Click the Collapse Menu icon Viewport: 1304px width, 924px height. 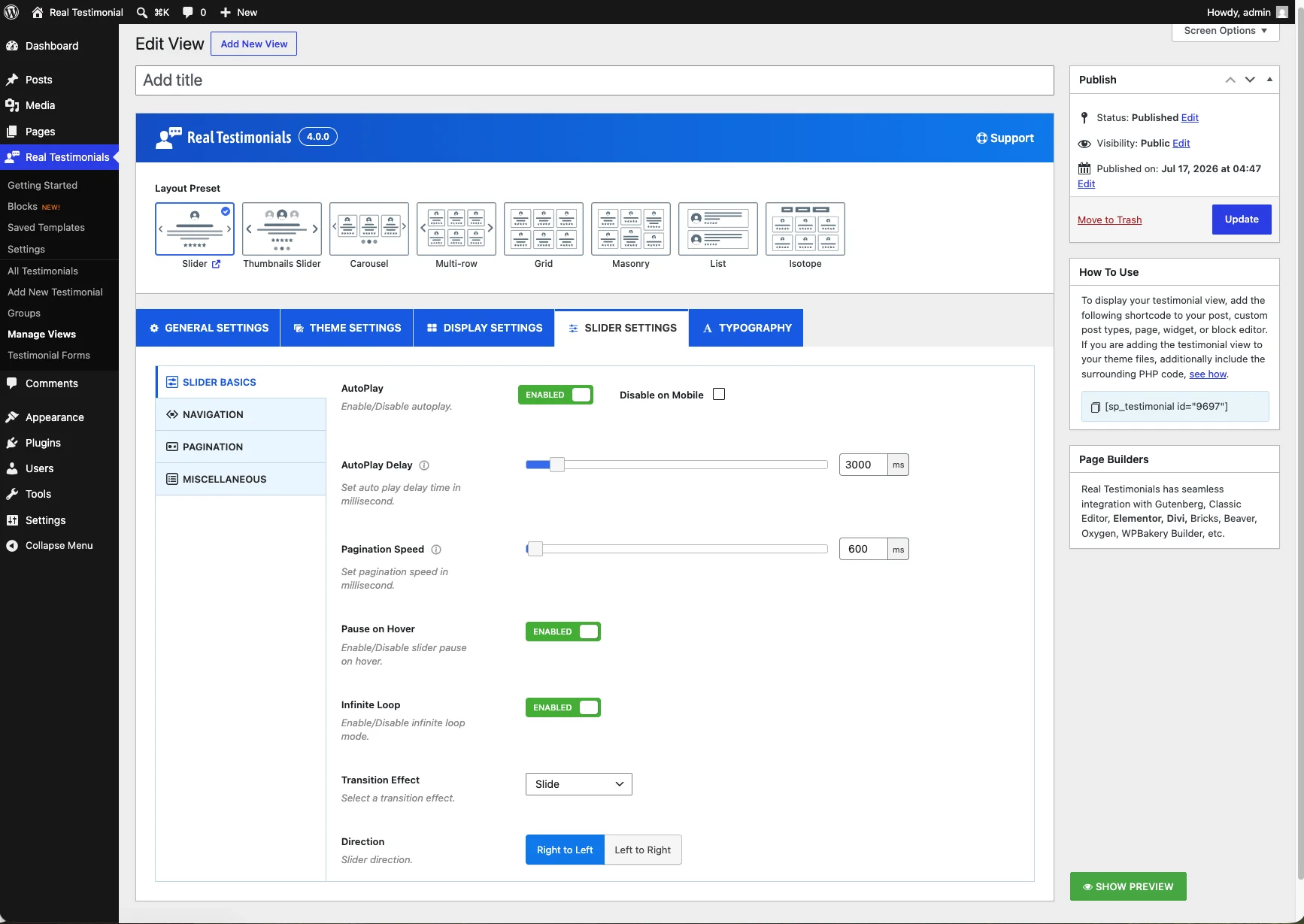tap(12, 546)
